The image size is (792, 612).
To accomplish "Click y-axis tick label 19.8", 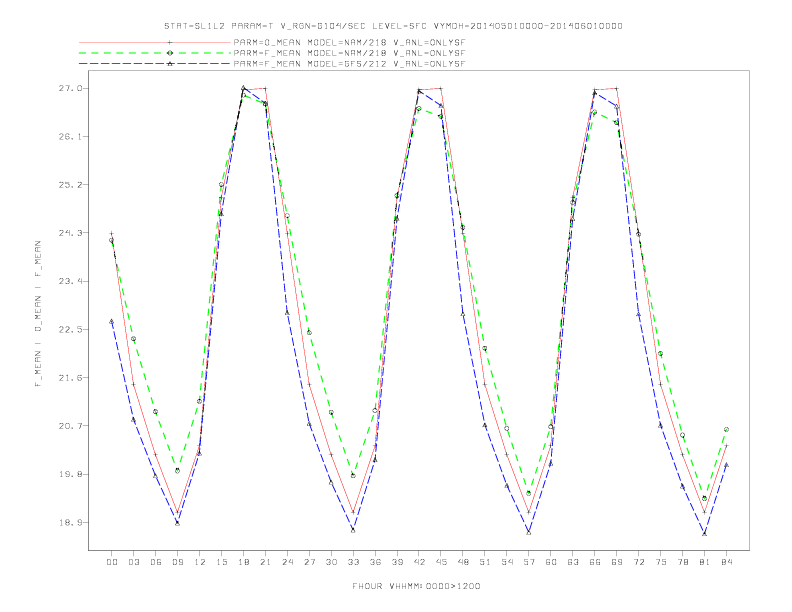I will click(x=70, y=474).
